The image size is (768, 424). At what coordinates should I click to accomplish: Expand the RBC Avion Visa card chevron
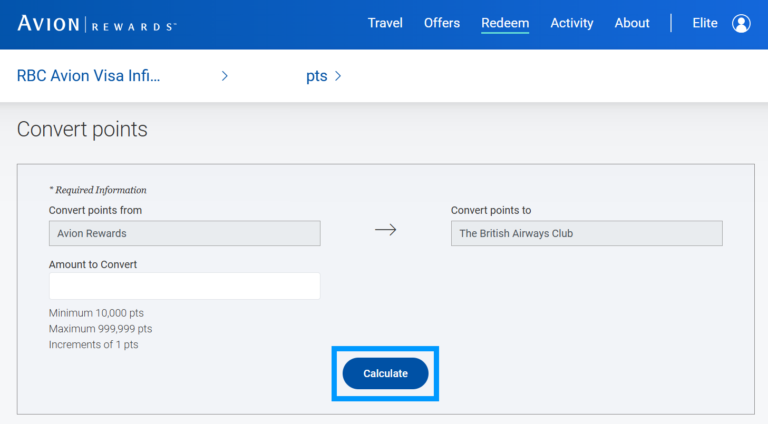224,76
